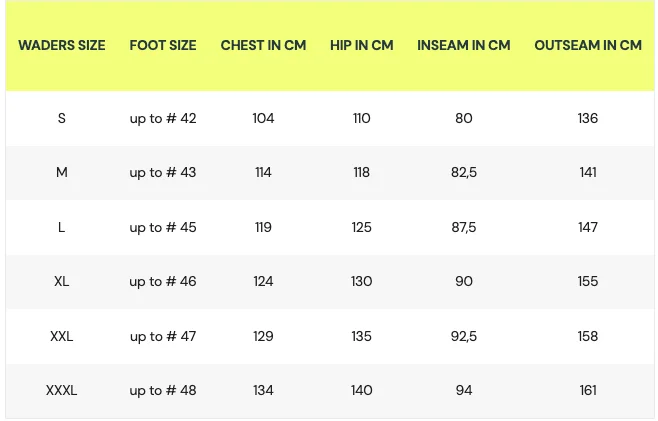Click foot size "up to # 42"
658x421 pixels.
pyautogui.click(x=163, y=119)
